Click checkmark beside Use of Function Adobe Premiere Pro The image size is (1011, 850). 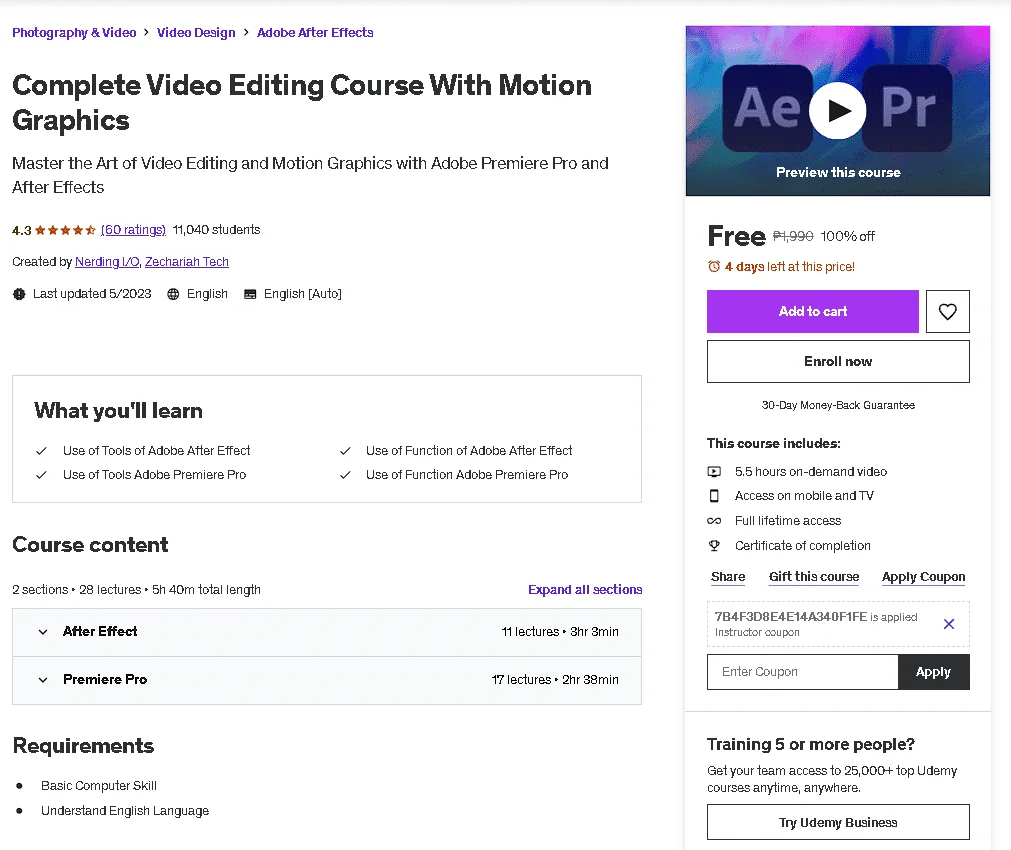point(345,475)
